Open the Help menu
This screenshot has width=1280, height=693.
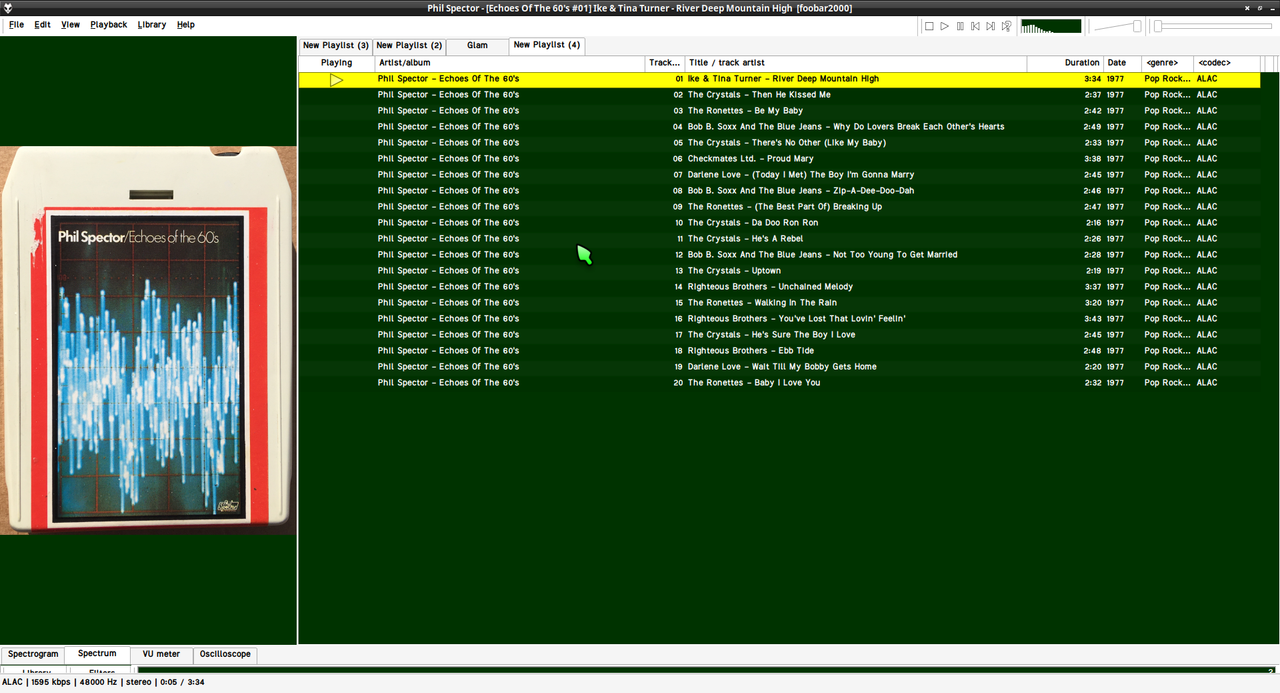186,24
